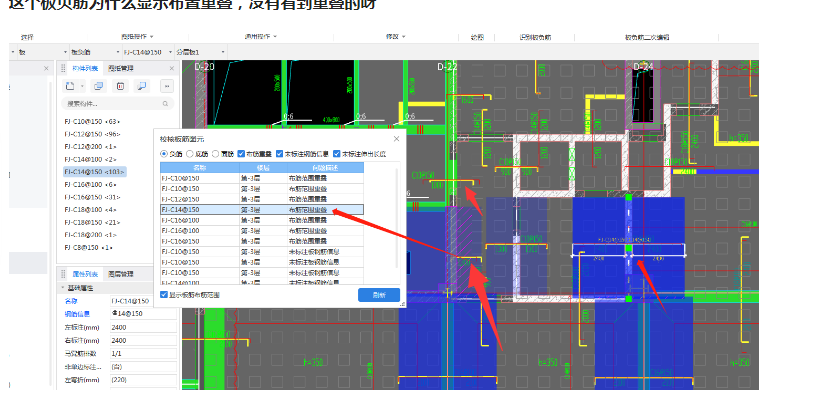The image size is (820, 396).
Task: Click the 楼层 column header in dialog table
Action: tap(264, 168)
